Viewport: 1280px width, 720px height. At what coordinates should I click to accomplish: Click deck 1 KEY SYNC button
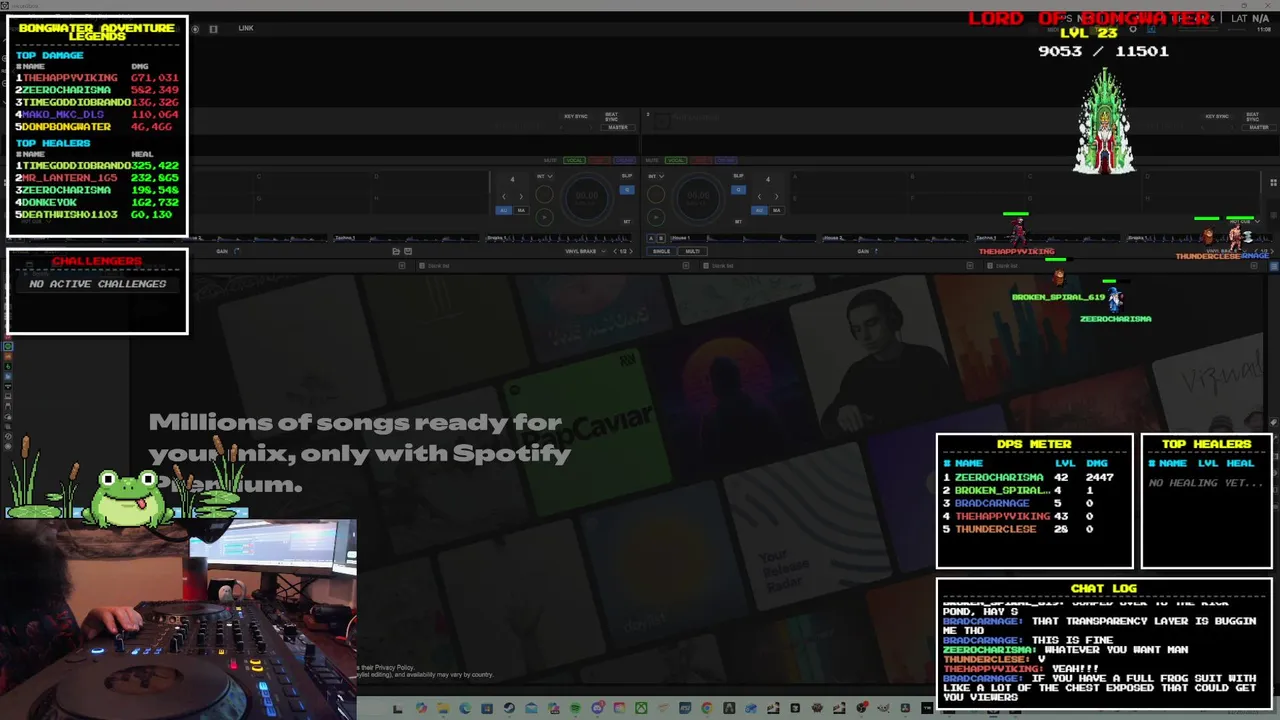576,117
